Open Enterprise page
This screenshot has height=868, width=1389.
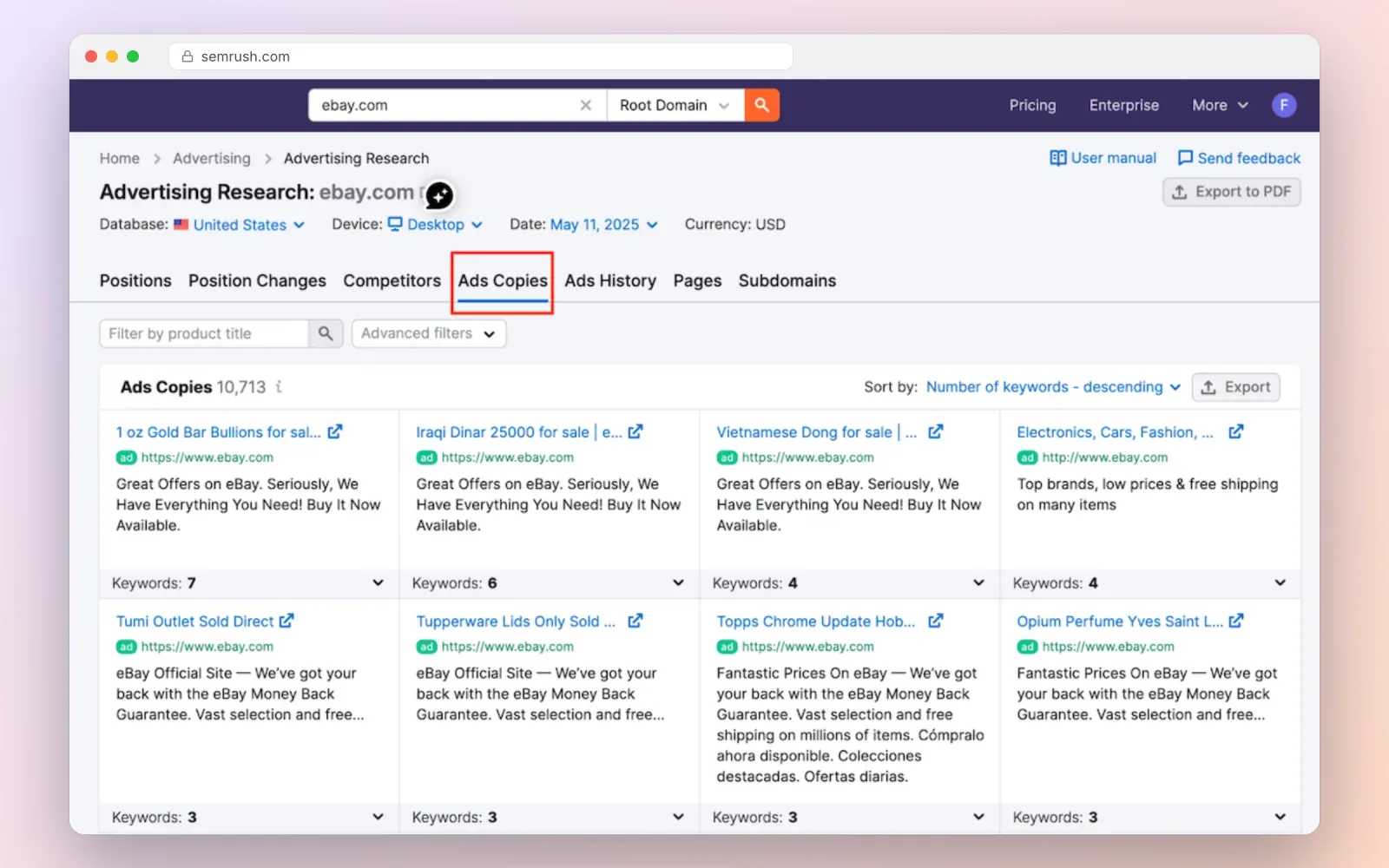pyautogui.click(x=1124, y=105)
